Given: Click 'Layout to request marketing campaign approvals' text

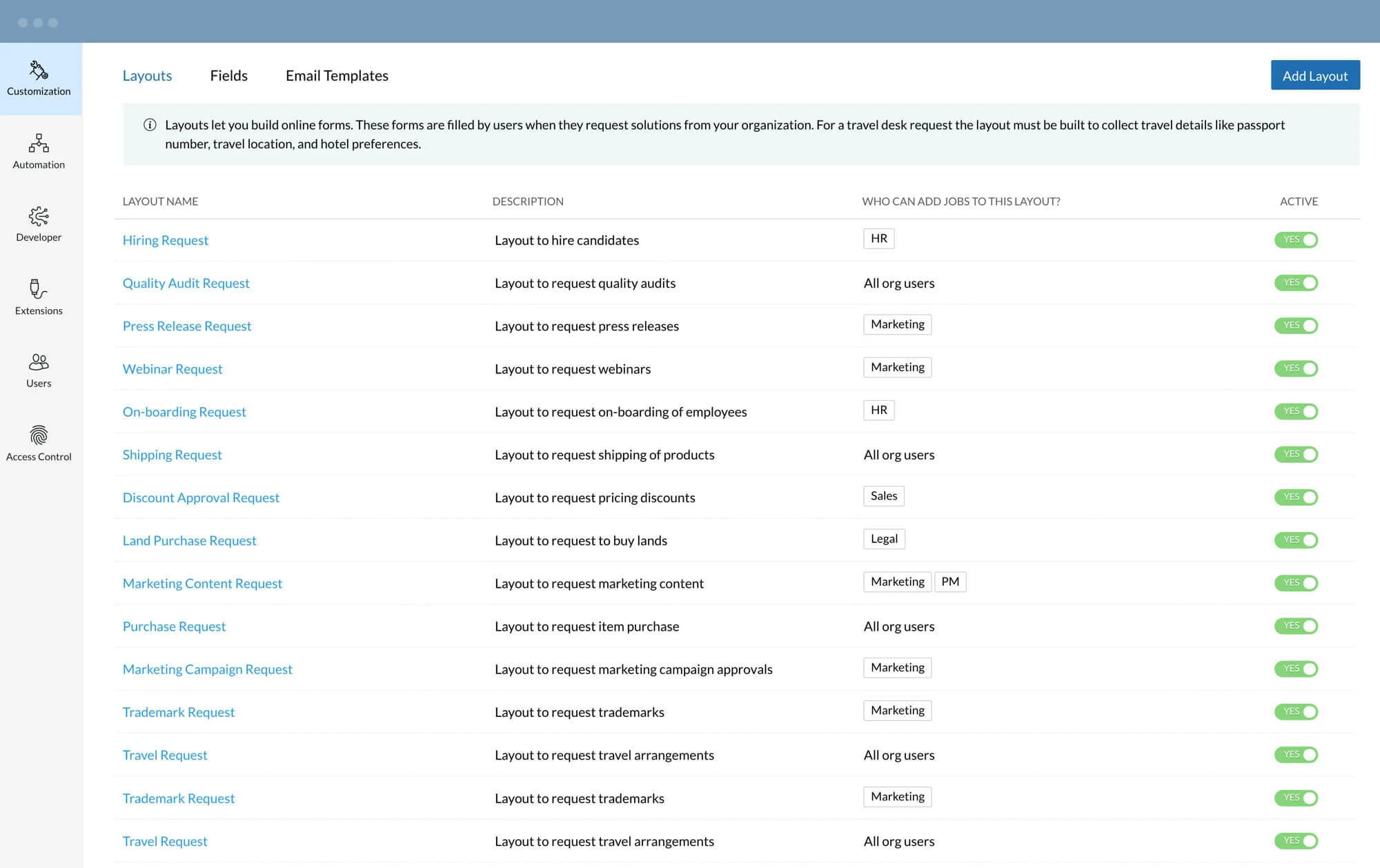Looking at the screenshot, I should (633, 669).
